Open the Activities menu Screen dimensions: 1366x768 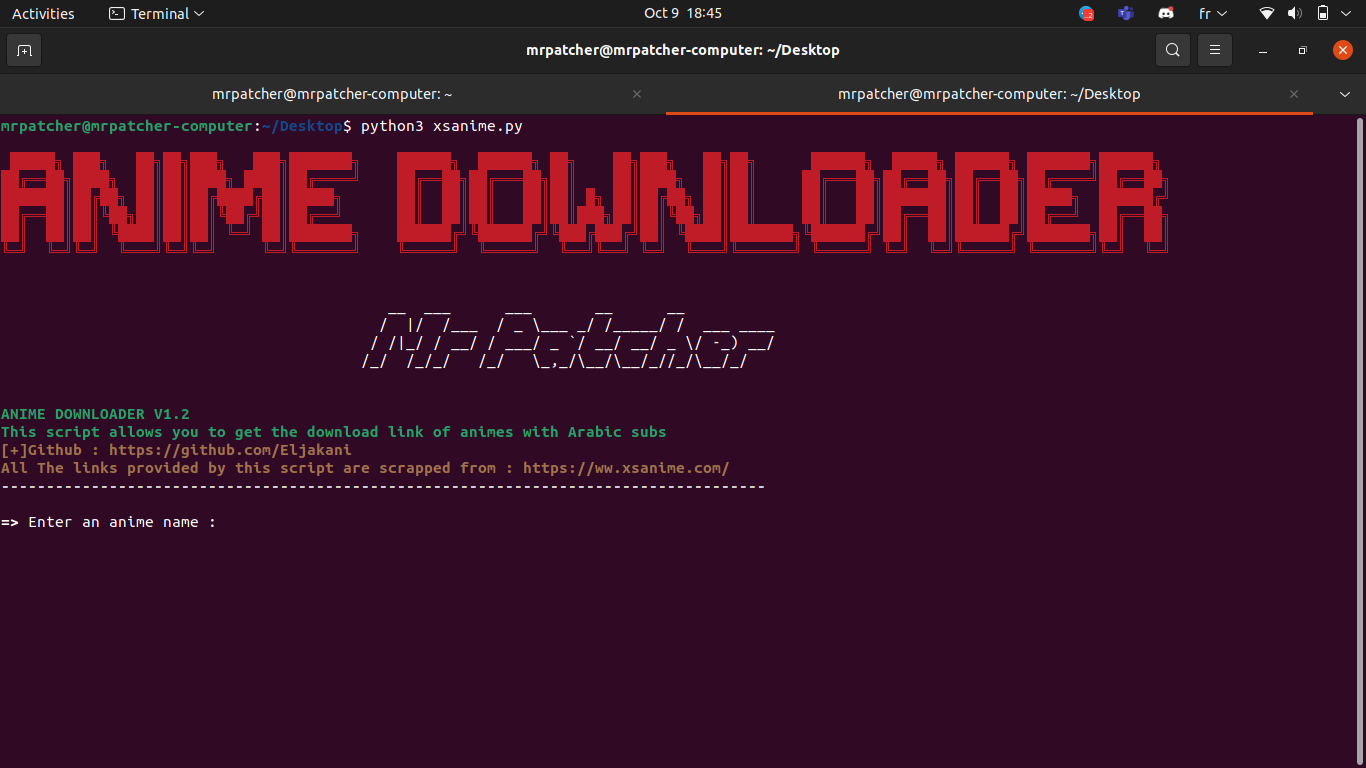click(43, 13)
